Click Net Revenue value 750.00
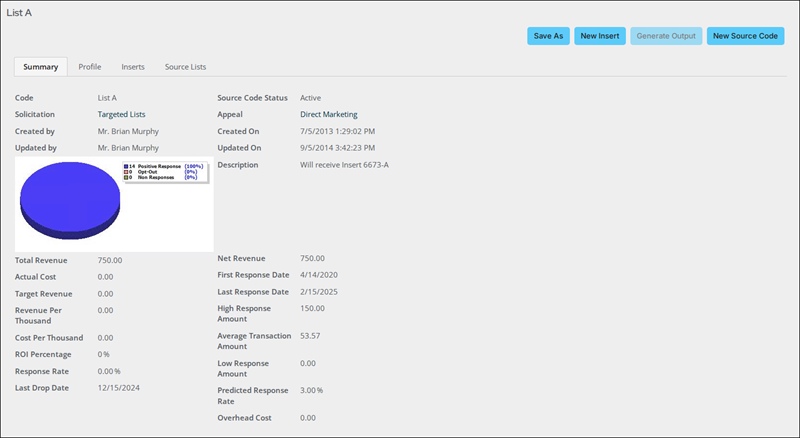The height and width of the screenshot is (438, 800). [x=312, y=258]
